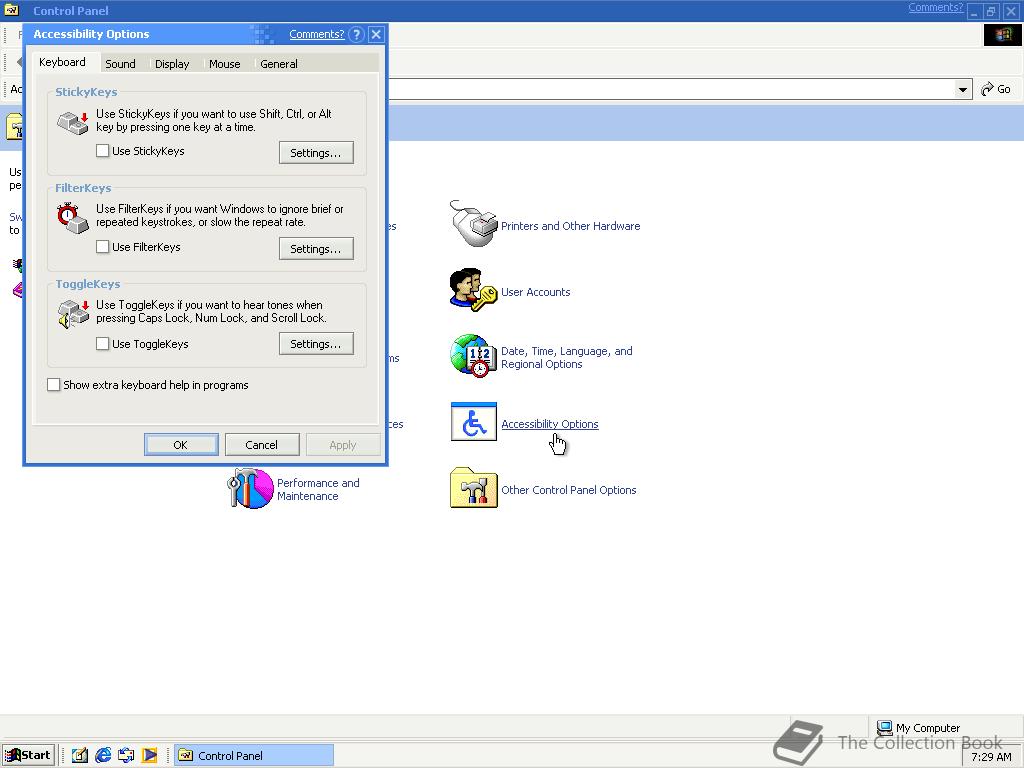Open Printers and Other Hardware icon
Image resolution: width=1024 pixels, height=768 pixels.
(473, 224)
